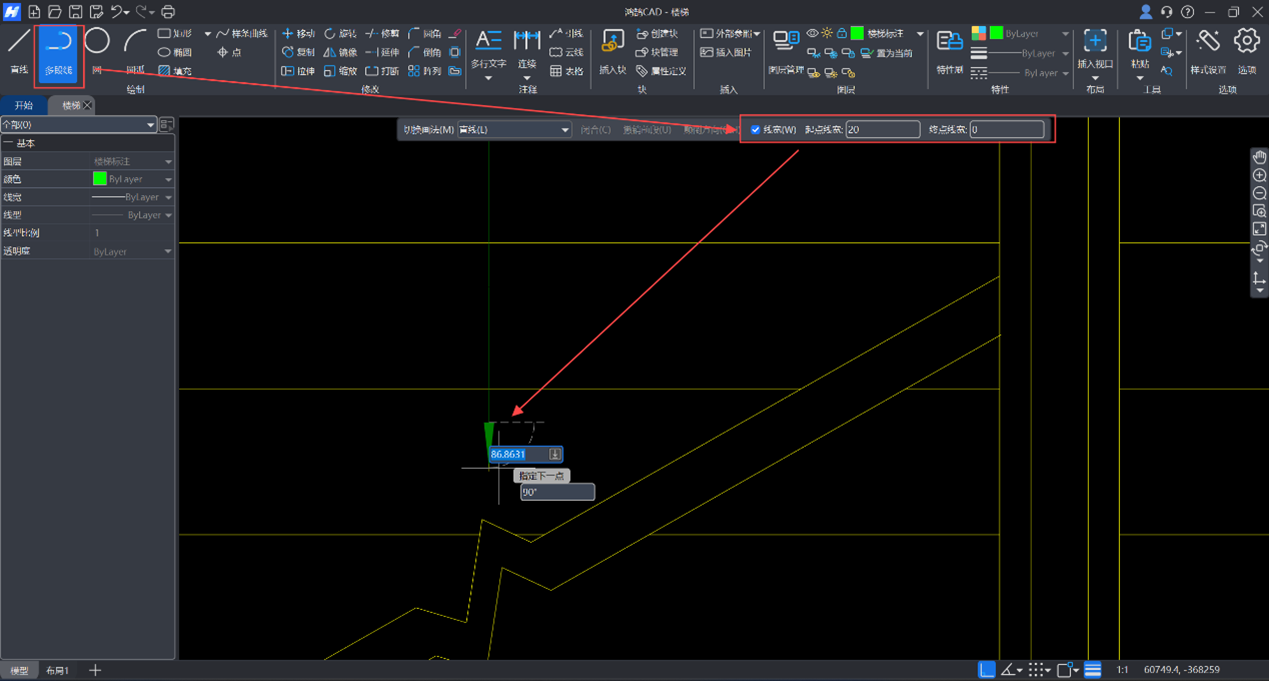Toggle the layer lock icon
1269x681 pixels.
pos(841,34)
